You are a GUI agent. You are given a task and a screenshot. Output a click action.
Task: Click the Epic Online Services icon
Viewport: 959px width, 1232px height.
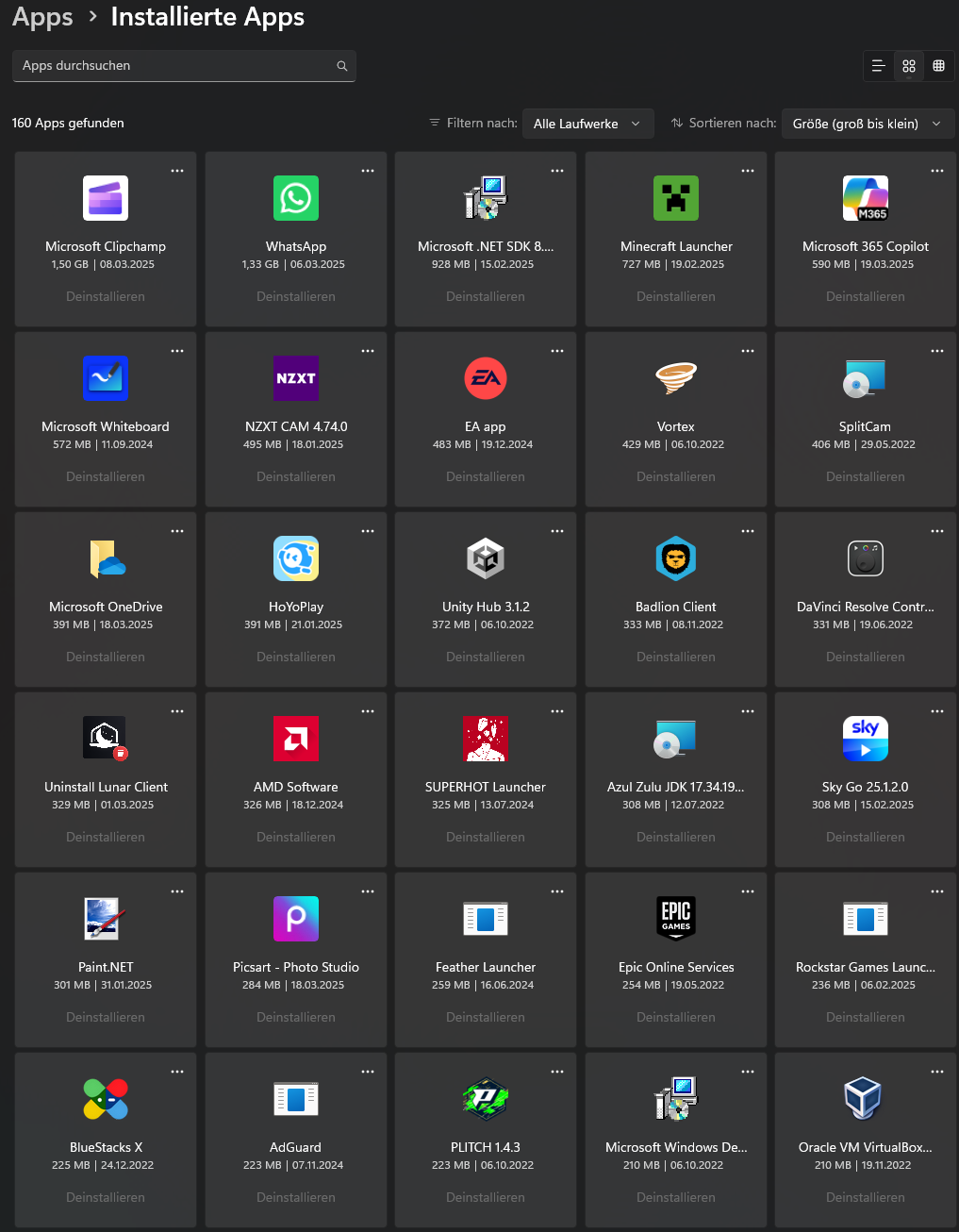tap(676, 919)
